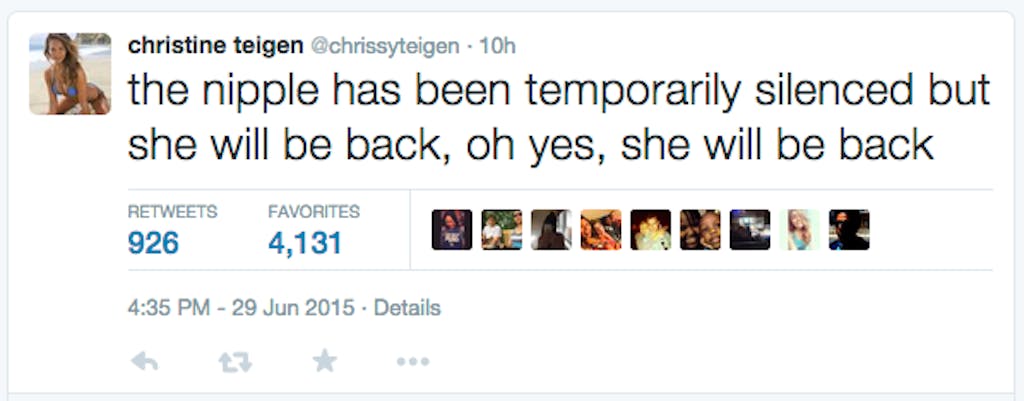View the 4,131 favorites list
Viewport: 1024px width, 401px height.
[305, 242]
